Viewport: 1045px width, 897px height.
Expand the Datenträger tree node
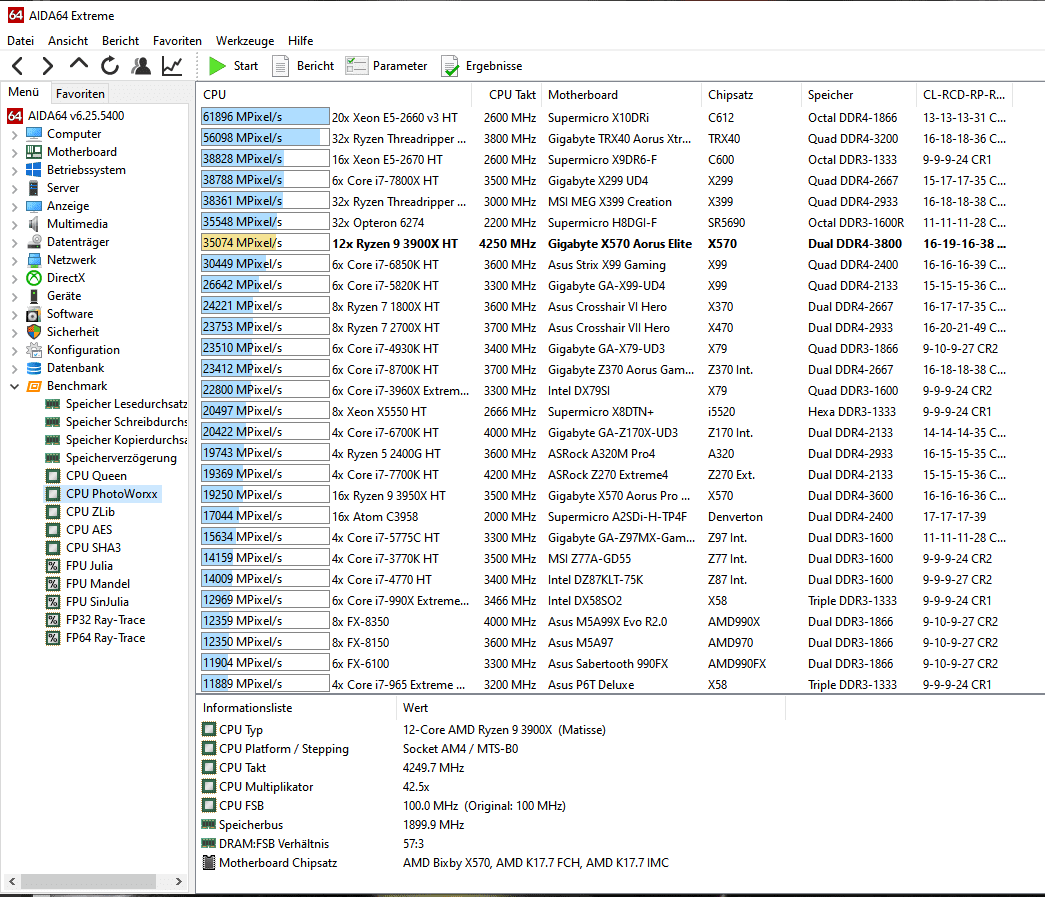click(x=15, y=242)
